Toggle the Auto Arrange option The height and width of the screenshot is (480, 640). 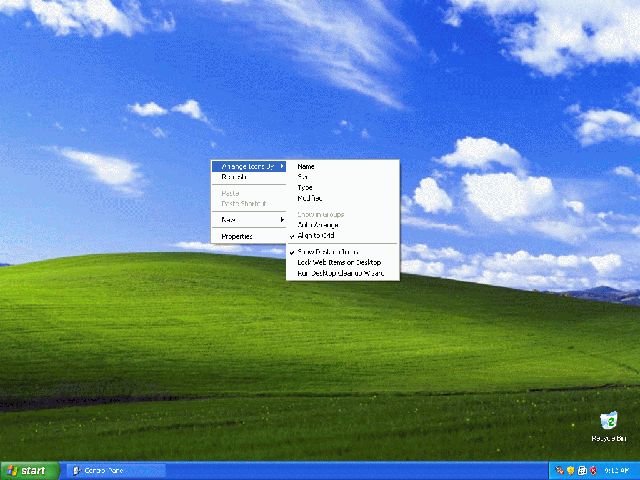click(342, 225)
